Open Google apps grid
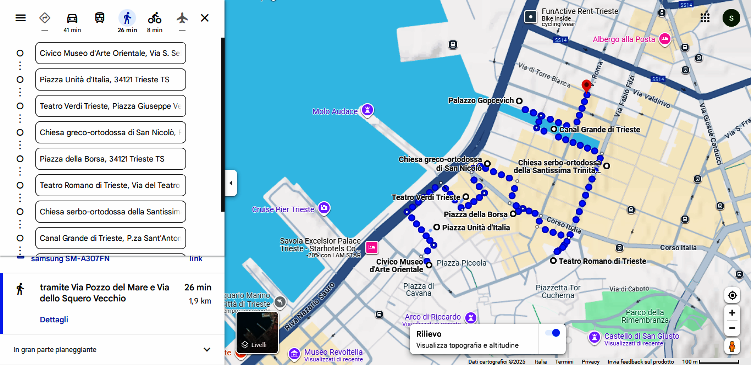Image resolution: width=751 pixels, height=365 pixels. [705, 18]
